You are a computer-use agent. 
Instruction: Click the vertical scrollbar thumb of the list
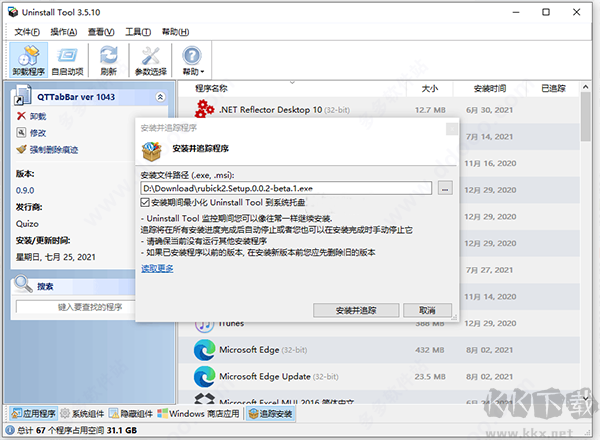(x=585, y=117)
